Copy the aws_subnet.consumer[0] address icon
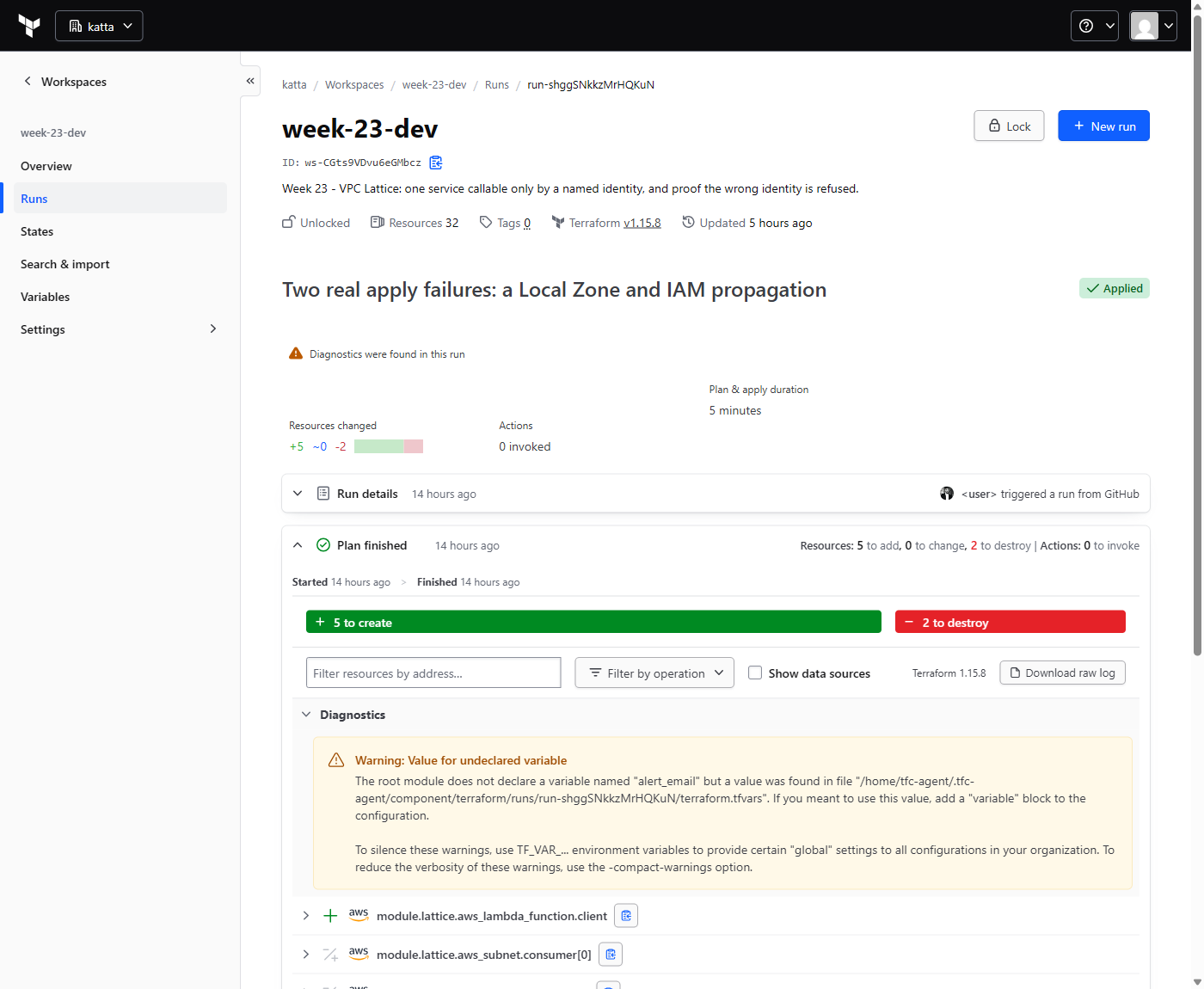Viewport: 1204px width, 989px height. coord(611,955)
